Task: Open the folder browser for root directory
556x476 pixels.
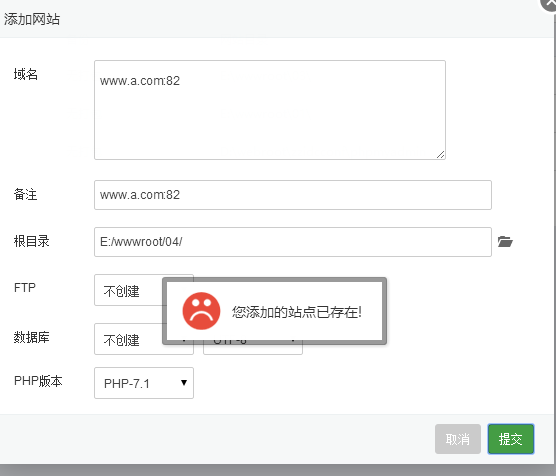Action: point(505,242)
